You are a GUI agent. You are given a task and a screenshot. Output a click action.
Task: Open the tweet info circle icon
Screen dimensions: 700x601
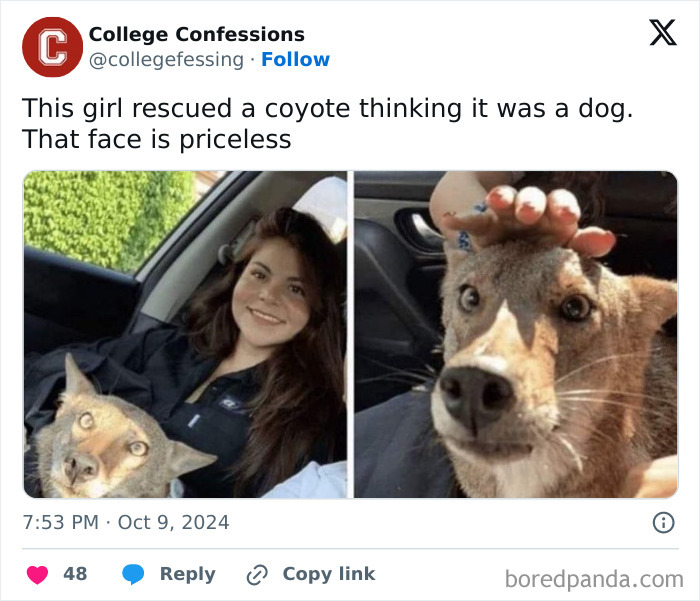[x=663, y=522]
